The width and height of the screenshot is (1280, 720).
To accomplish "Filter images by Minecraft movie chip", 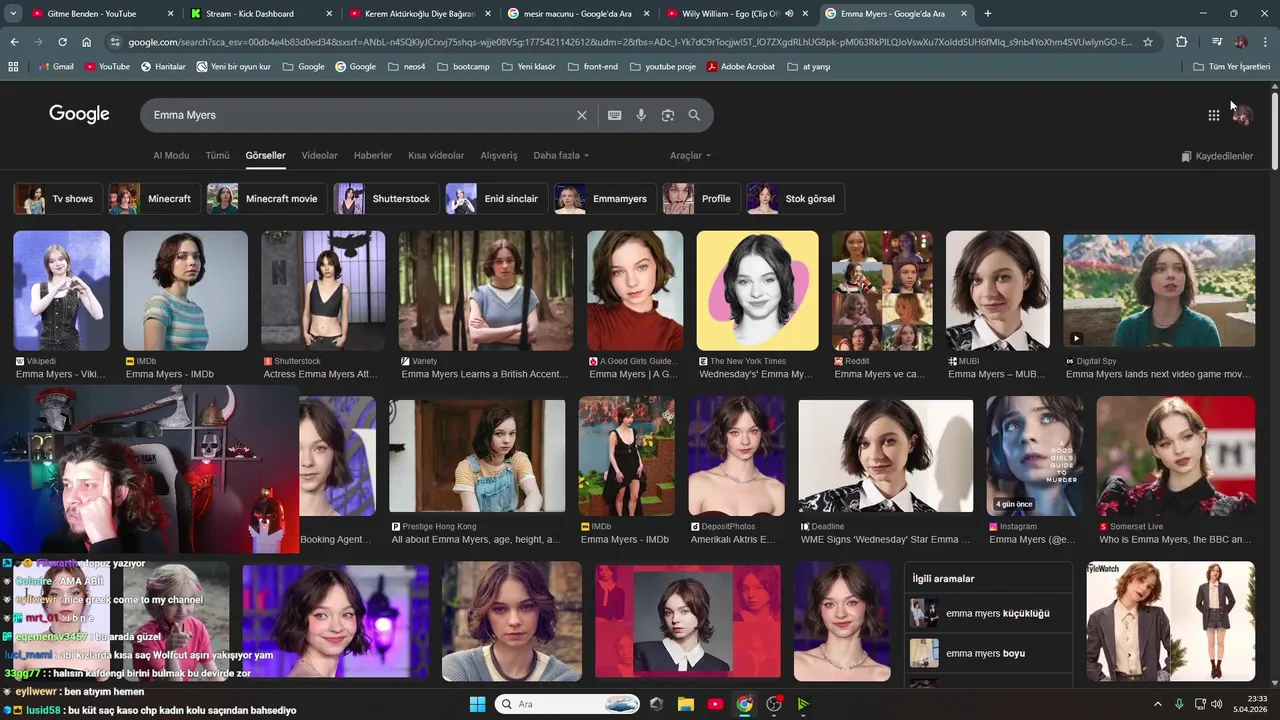I will 267,199.
